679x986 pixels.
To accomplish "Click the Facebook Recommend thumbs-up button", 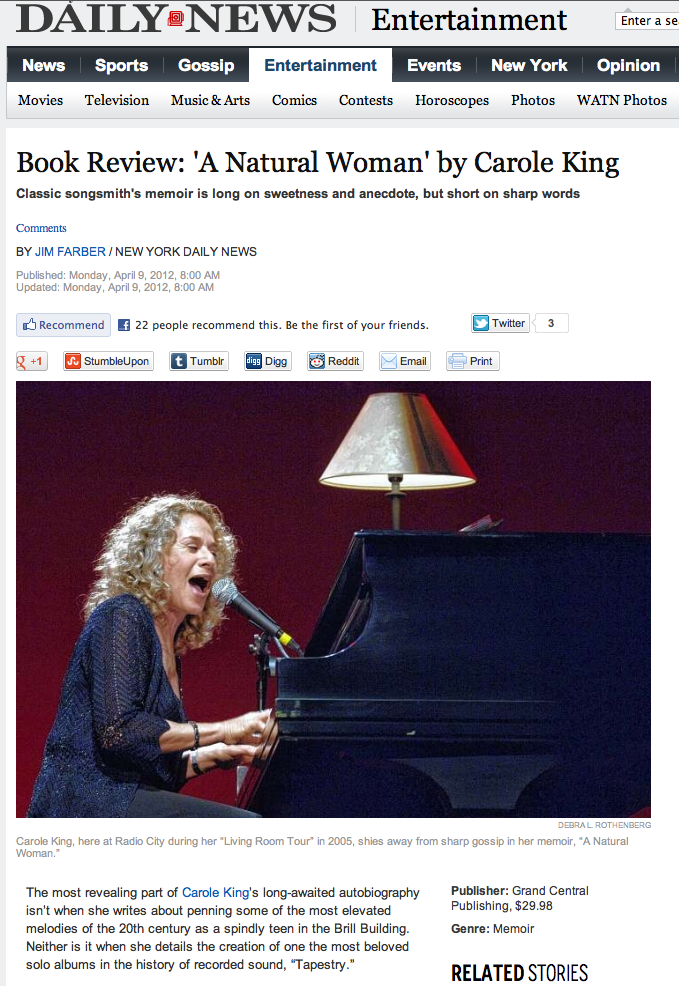I will (63, 325).
